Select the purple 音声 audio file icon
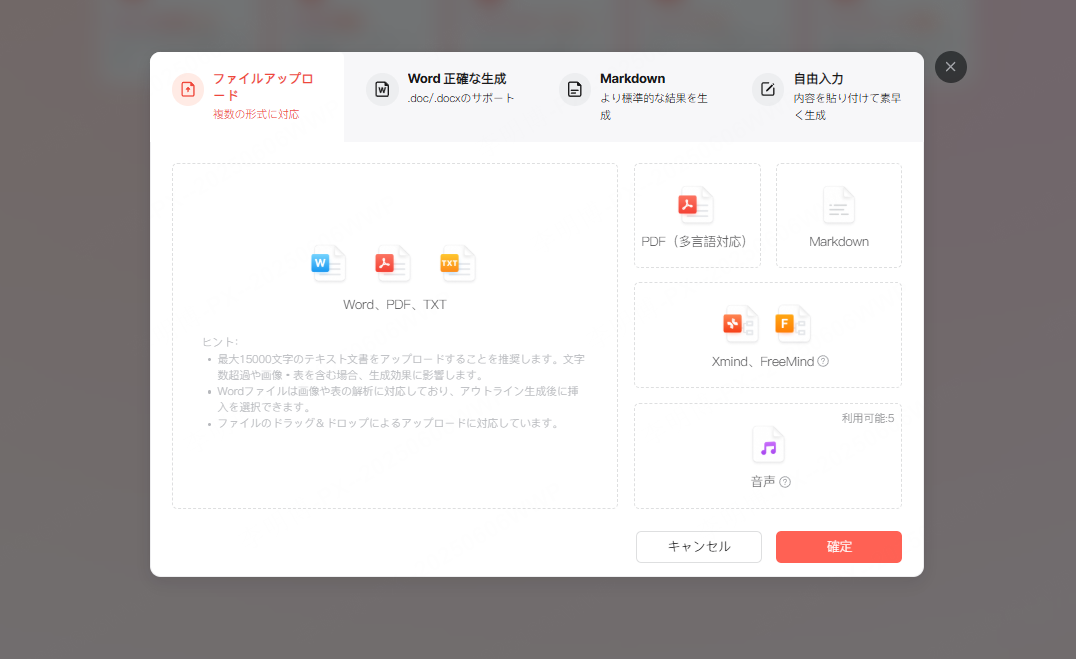 768,445
